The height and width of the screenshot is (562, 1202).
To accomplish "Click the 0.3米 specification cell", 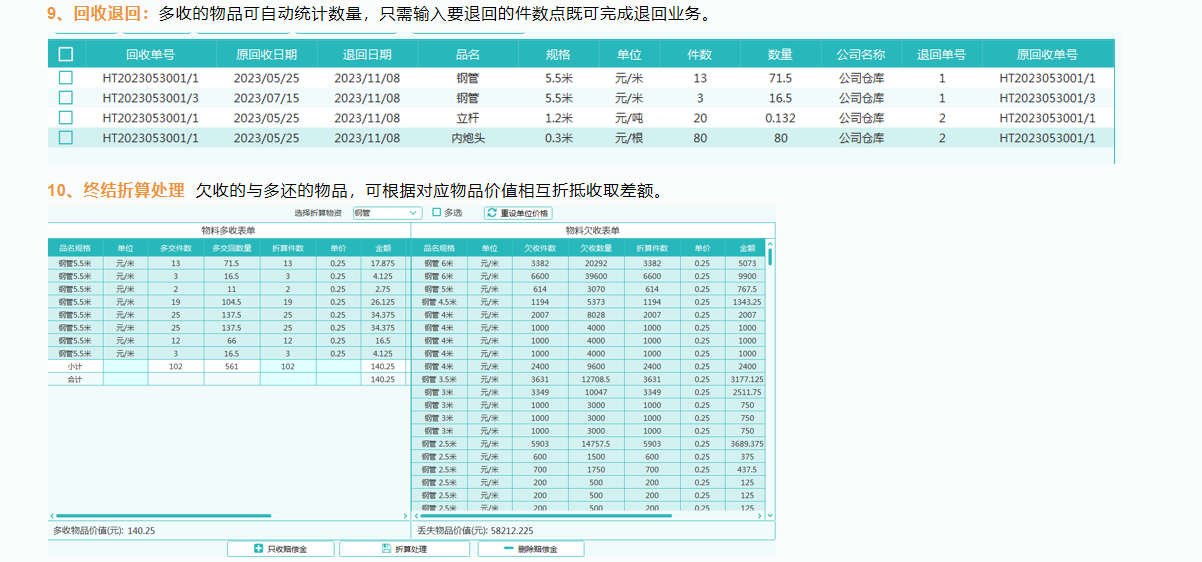I will click(559, 138).
